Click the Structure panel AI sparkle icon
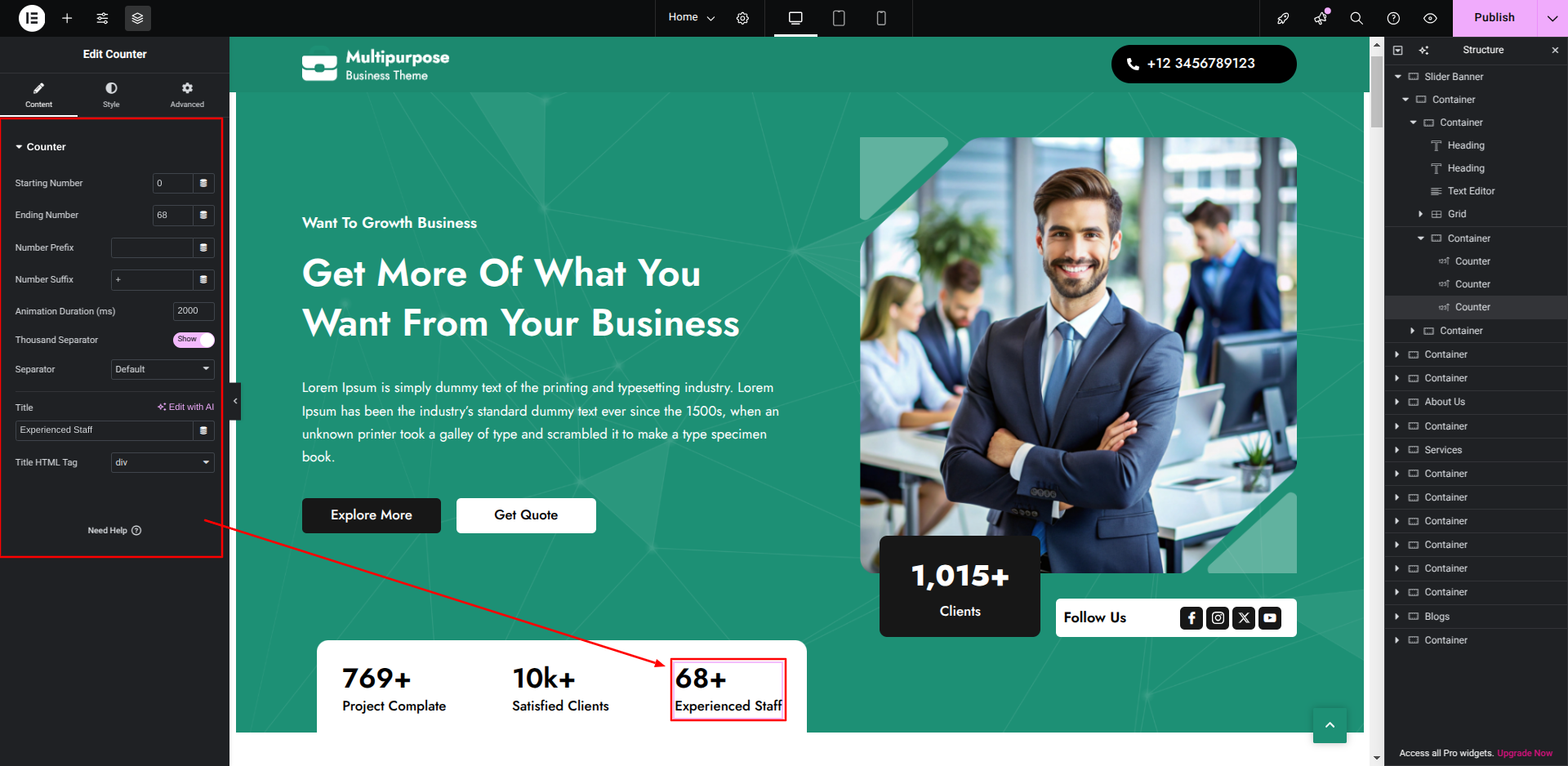This screenshot has width=1568, height=766. coord(1423,50)
